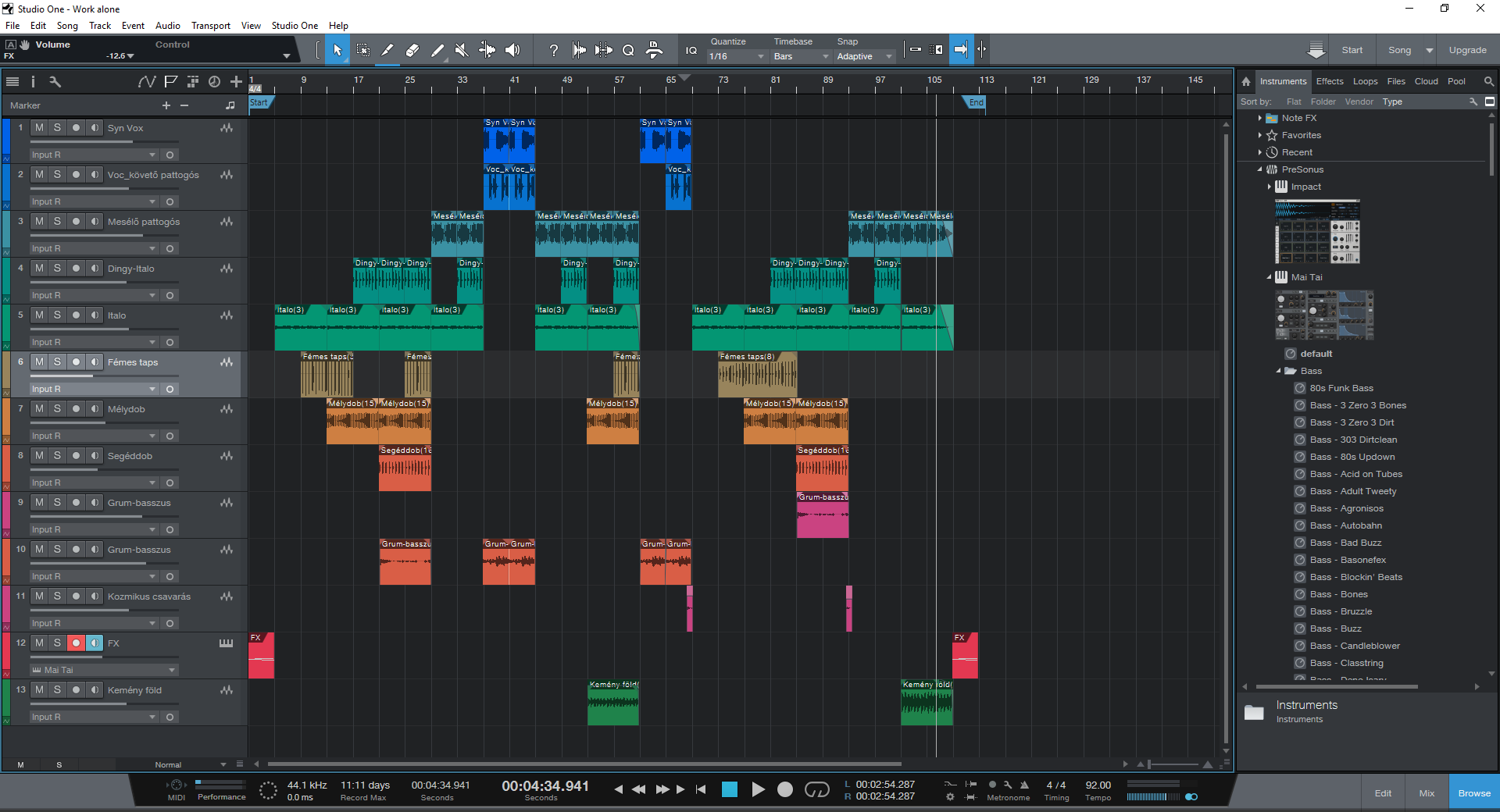Click the Add Tracks plus icon
Image resolution: width=1500 pixels, height=812 pixels.
236,81
